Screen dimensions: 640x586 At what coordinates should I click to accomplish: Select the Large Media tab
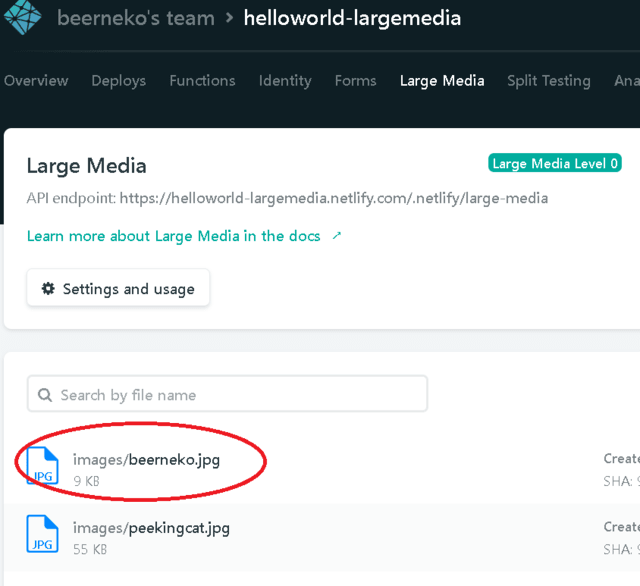pos(442,81)
